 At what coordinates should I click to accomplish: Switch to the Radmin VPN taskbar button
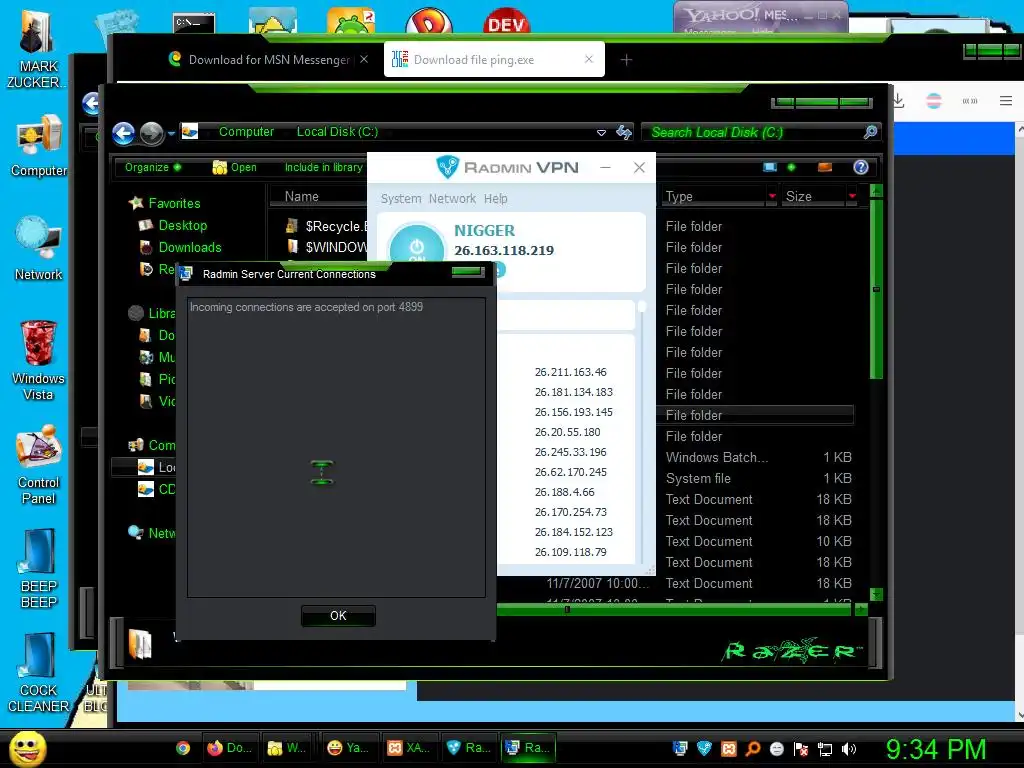coord(469,748)
